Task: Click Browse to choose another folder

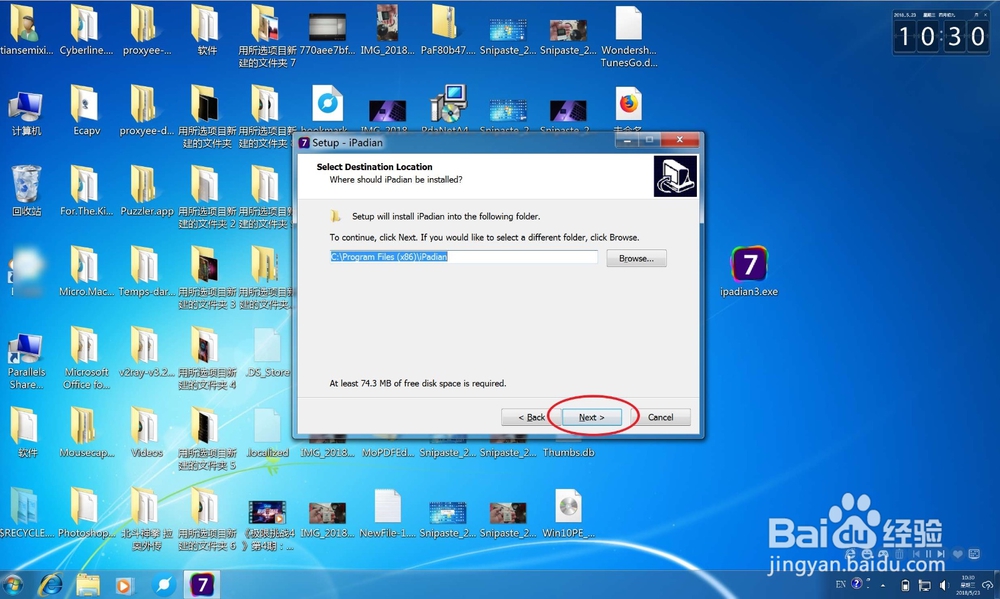Action: point(636,258)
